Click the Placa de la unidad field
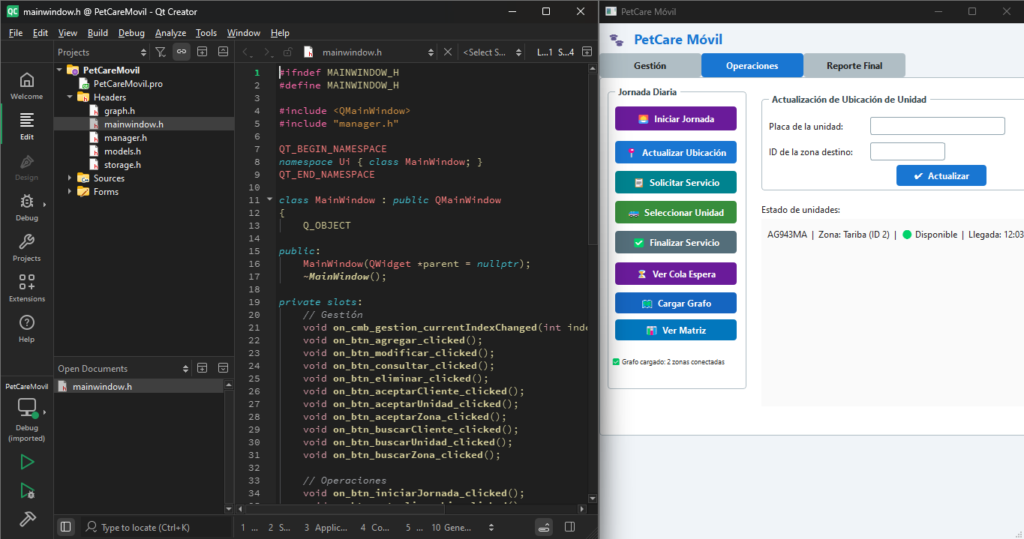Viewport: 1024px width, 539px height. click(937, 126)
